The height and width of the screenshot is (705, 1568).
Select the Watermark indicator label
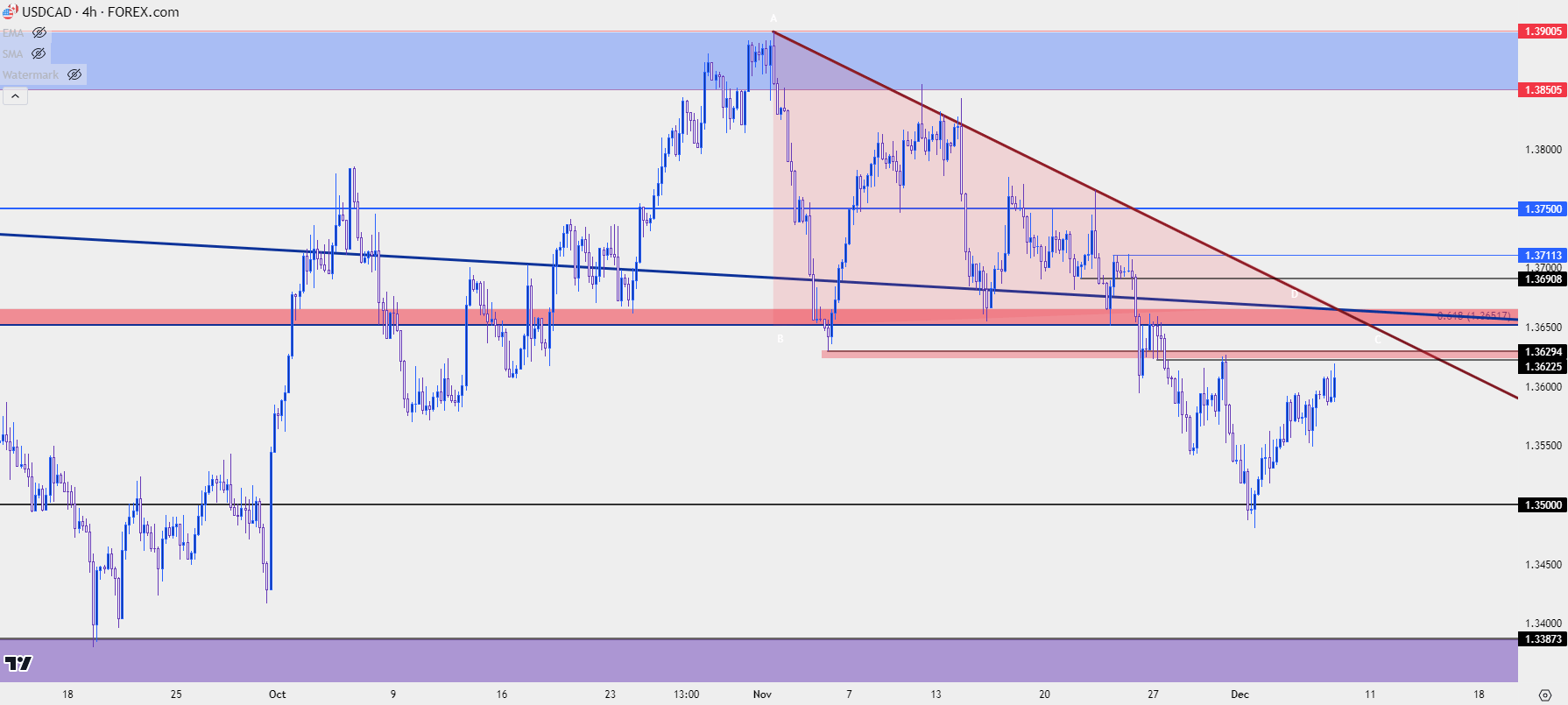[31, 74]
